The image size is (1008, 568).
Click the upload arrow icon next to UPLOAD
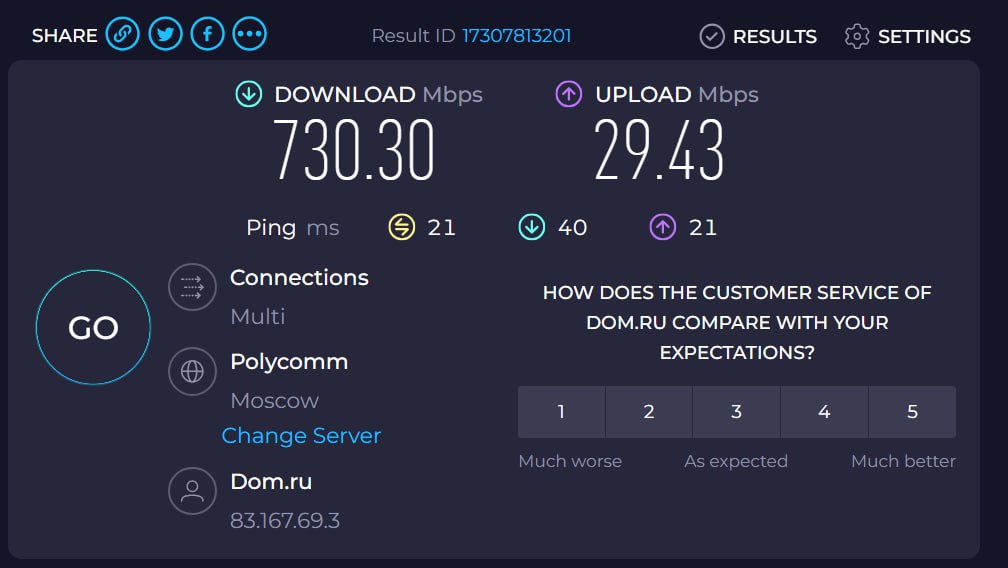tap(569, 94)
